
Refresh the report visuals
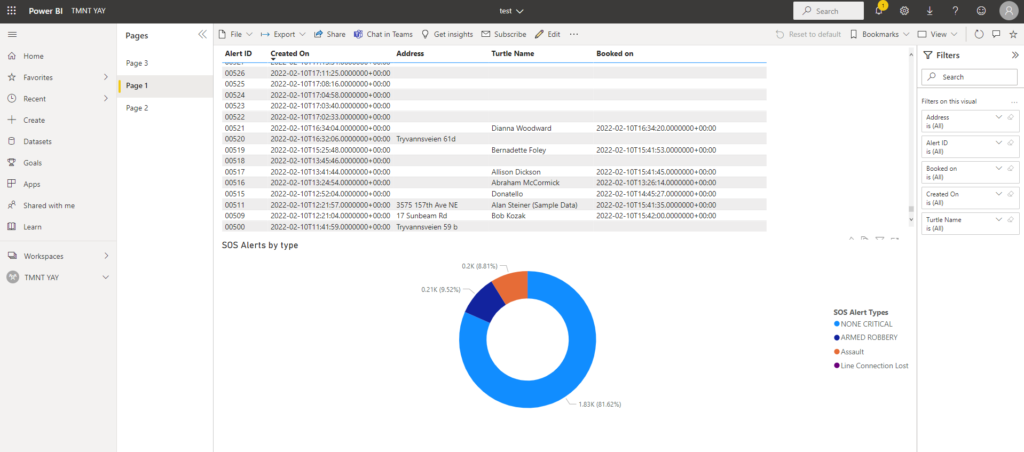(978, 34)
